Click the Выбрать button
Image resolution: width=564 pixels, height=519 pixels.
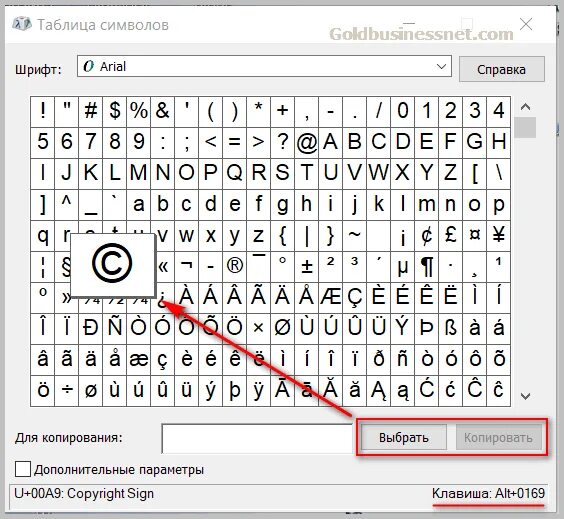click(404, 437)
